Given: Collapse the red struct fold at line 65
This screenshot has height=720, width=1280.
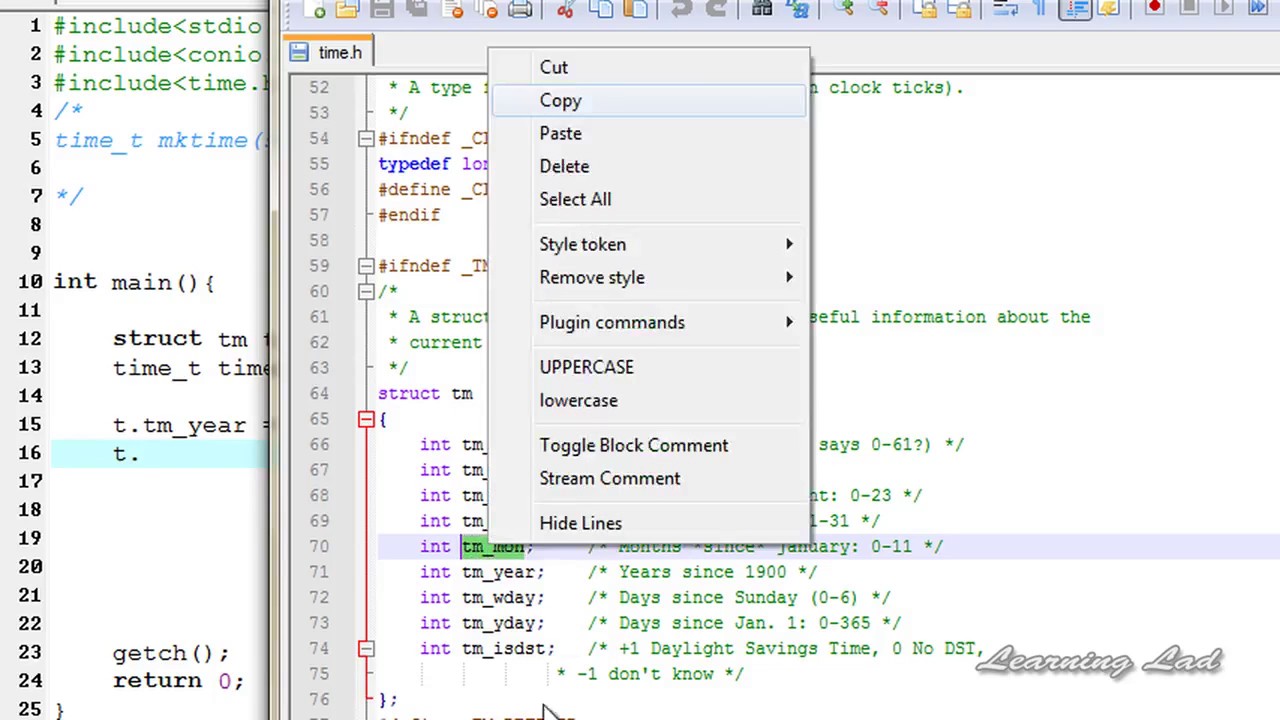Looking at the screenshot, I should 366,419.
